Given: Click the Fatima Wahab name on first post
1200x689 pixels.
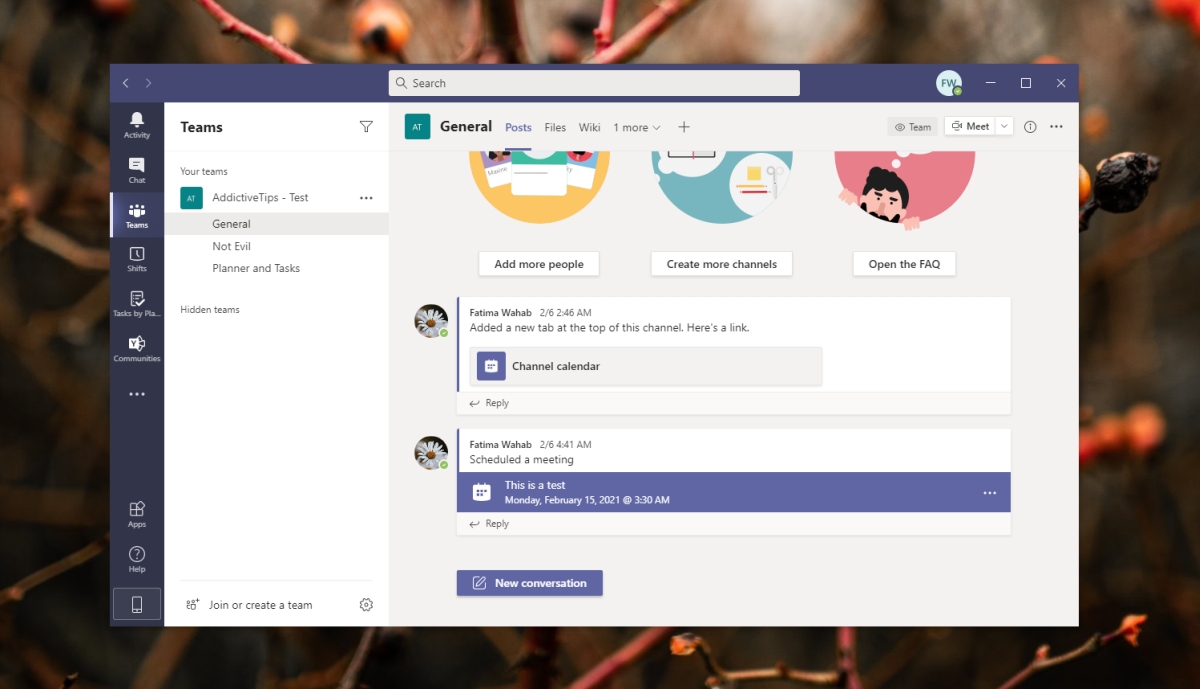Looking at the screenshot, I should click(501, 313).
